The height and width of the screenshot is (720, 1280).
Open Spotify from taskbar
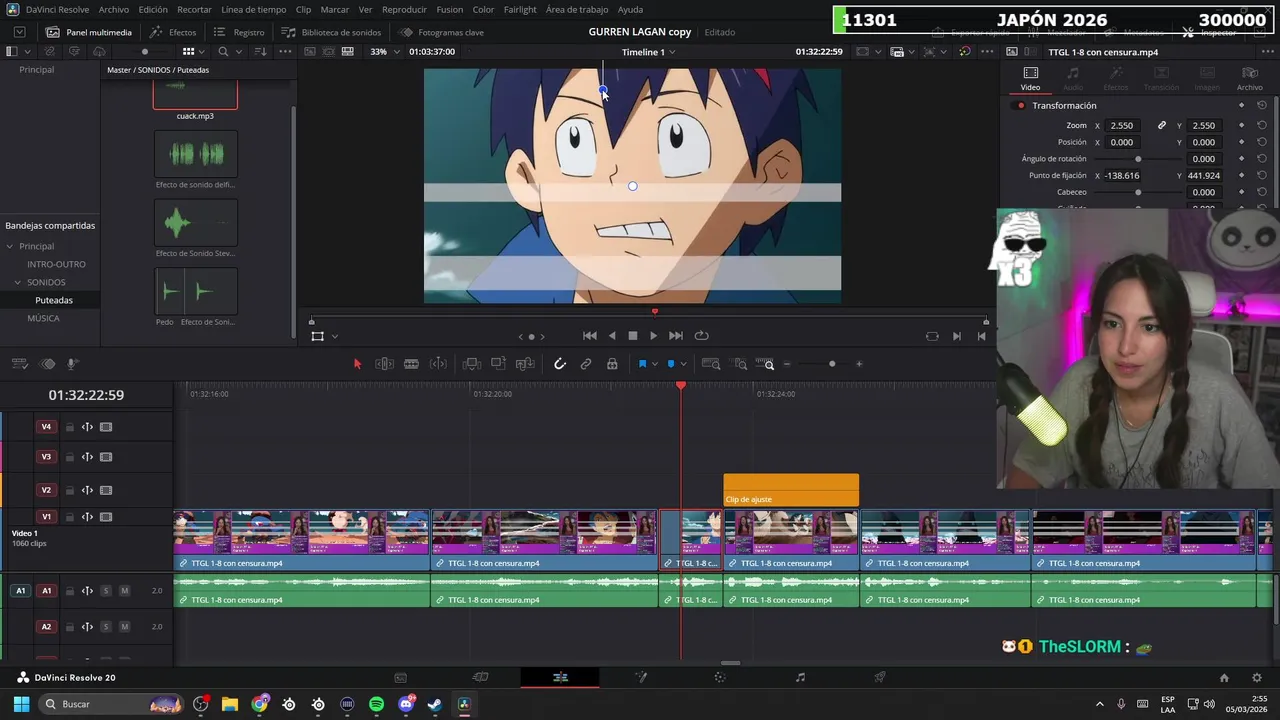coord(376,704)
